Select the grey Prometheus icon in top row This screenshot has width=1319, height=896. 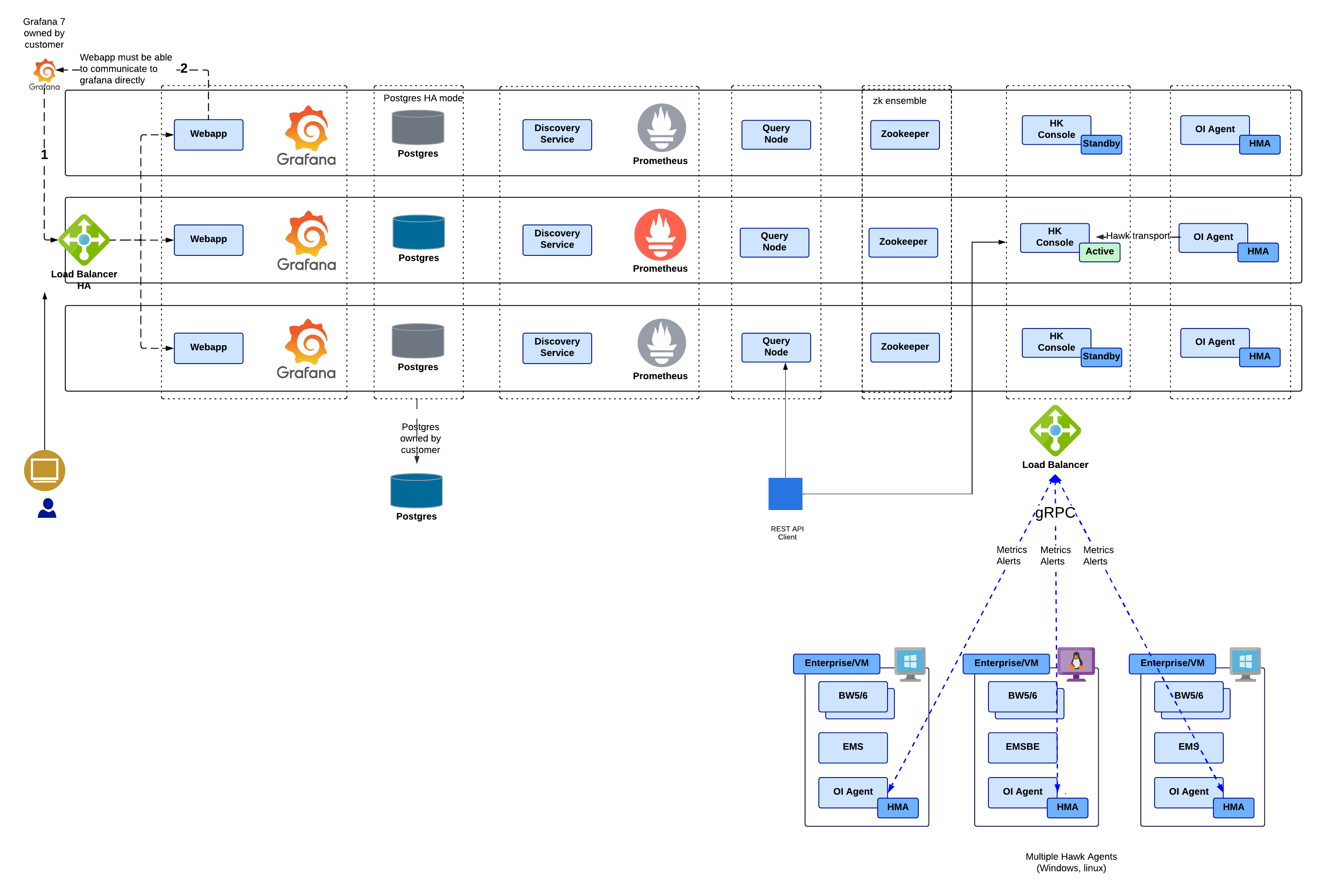tap(661, 128)
